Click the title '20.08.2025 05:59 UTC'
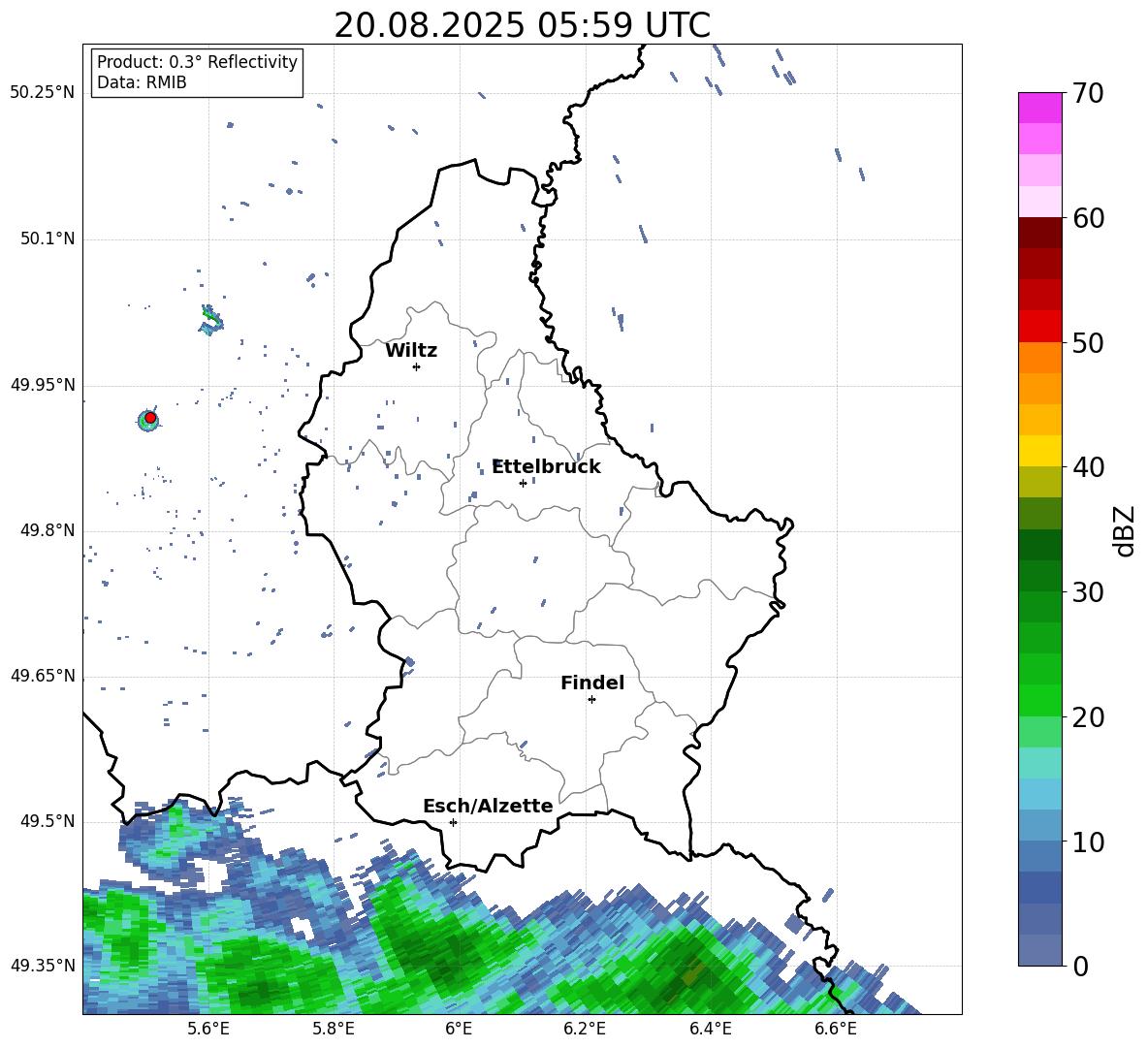 coord(522,25)
